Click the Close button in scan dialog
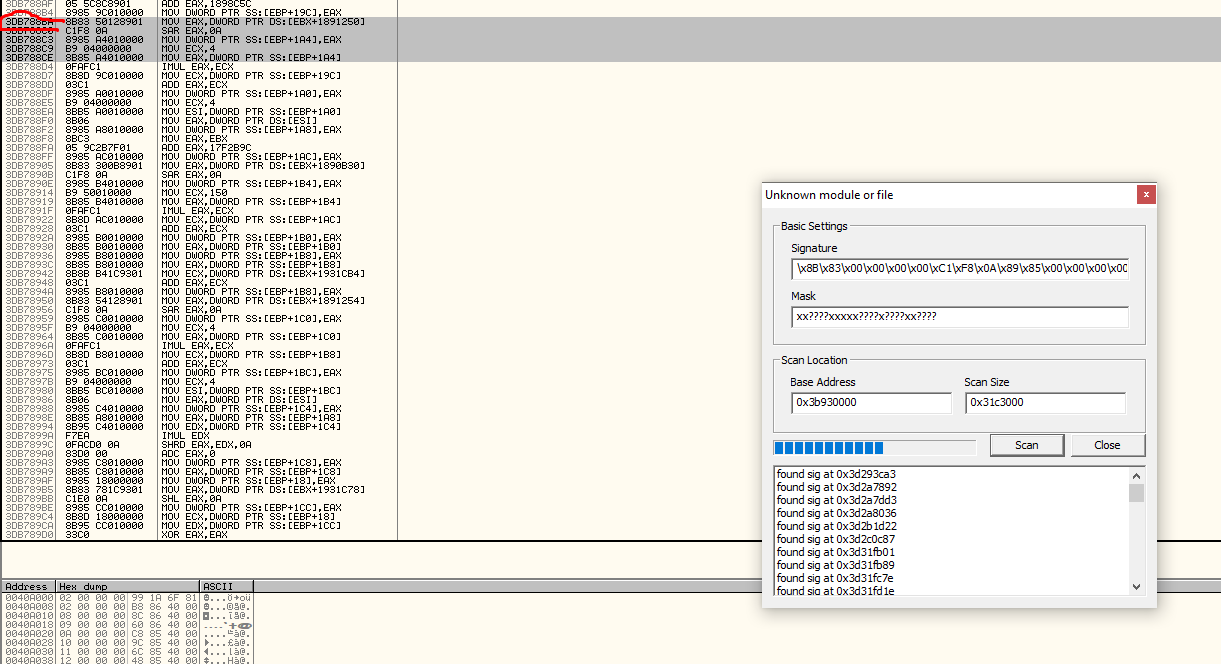 pos(1107,445)
